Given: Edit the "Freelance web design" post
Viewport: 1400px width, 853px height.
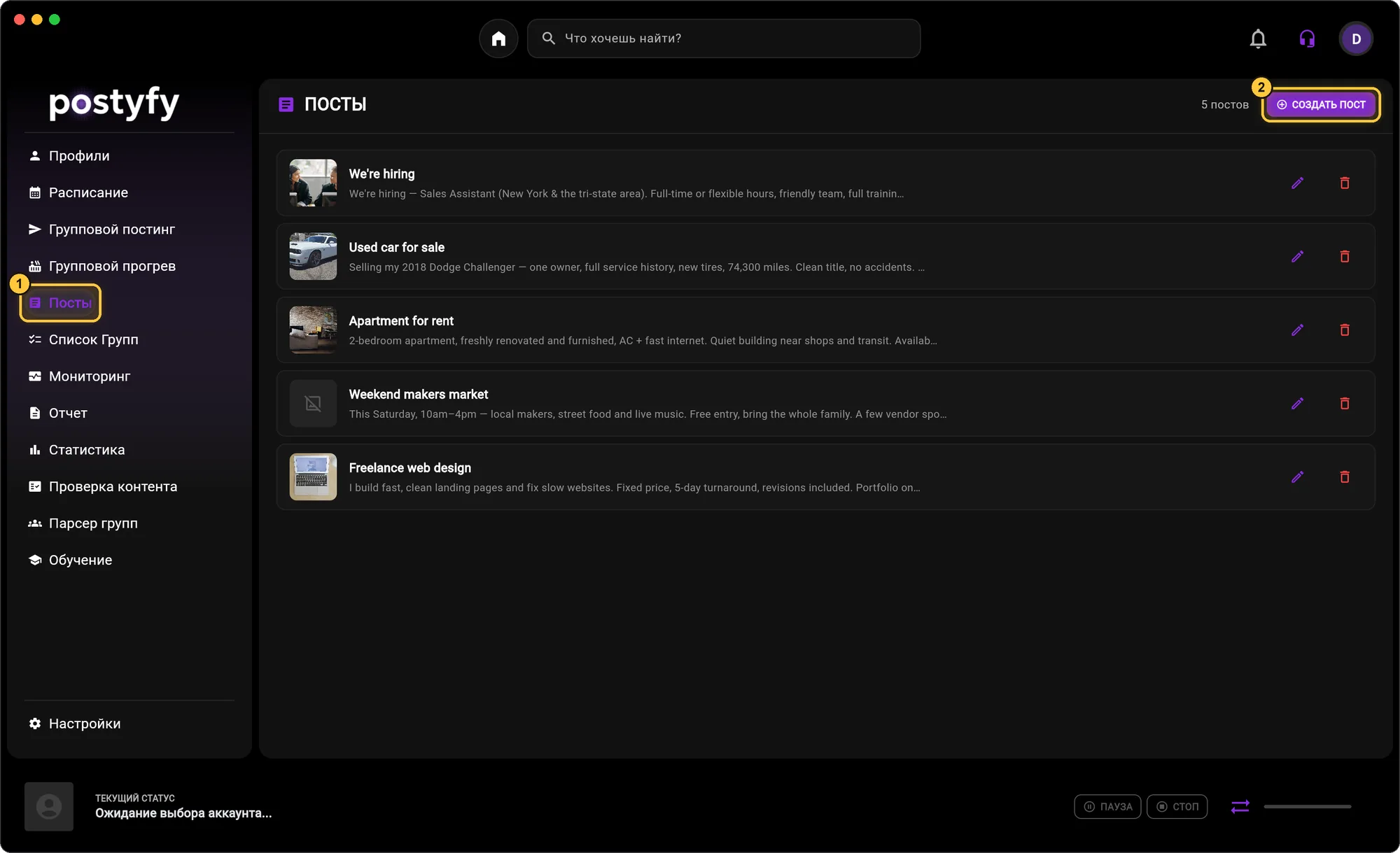Looking at the screenshot, I should click(x=1297, y=477).
